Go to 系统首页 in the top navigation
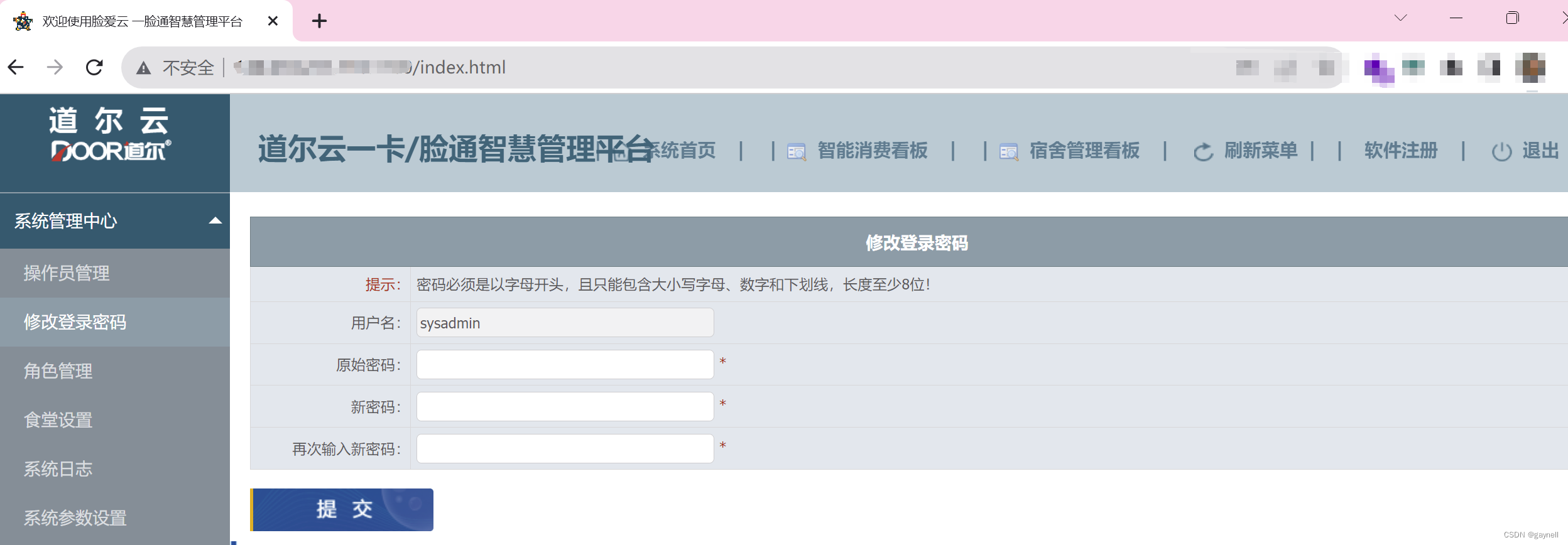The height and width of the screenshot is (545, 1568). pos(680,151)
